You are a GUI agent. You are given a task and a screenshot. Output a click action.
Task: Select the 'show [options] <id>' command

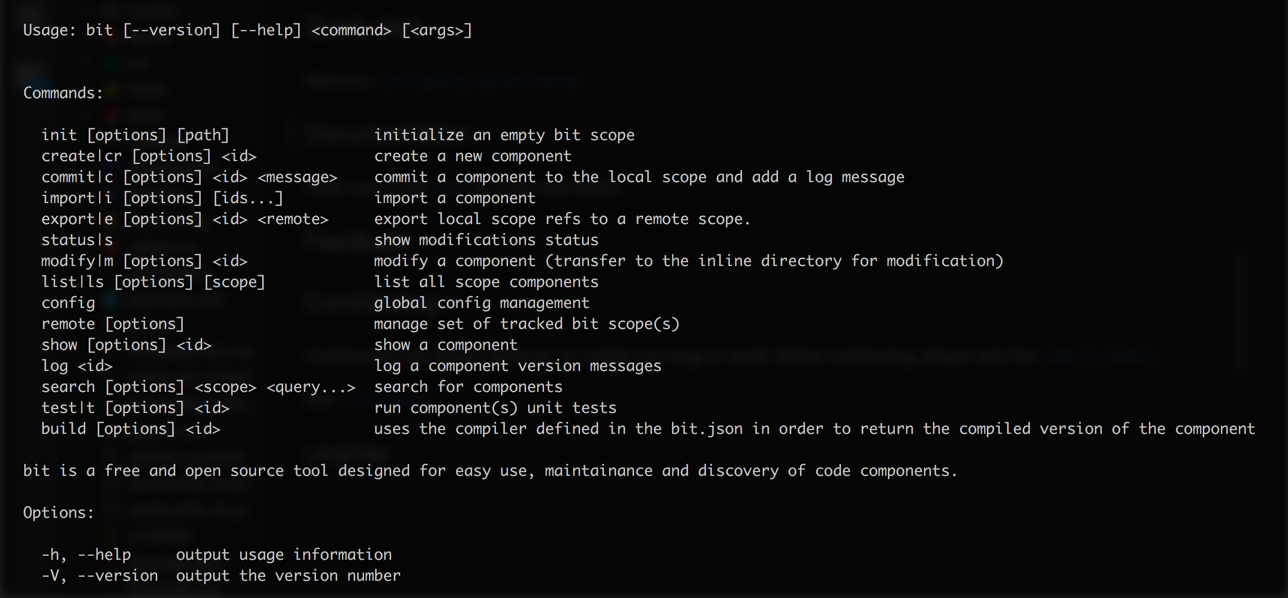tap(126, 345)
